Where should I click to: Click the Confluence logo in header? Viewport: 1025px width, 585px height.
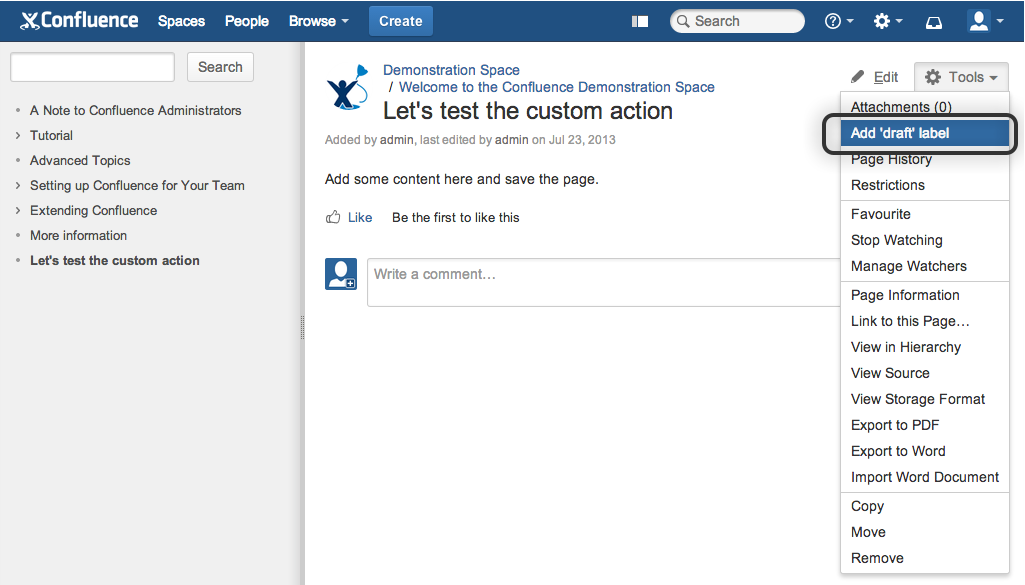tap(82, 21)
